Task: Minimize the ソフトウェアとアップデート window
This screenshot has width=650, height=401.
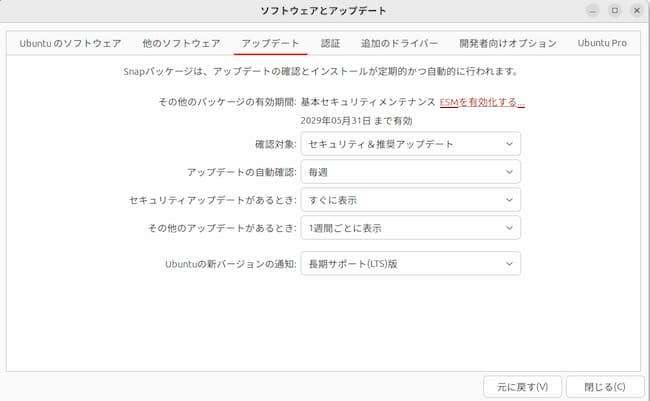Action: click(593, 11)
